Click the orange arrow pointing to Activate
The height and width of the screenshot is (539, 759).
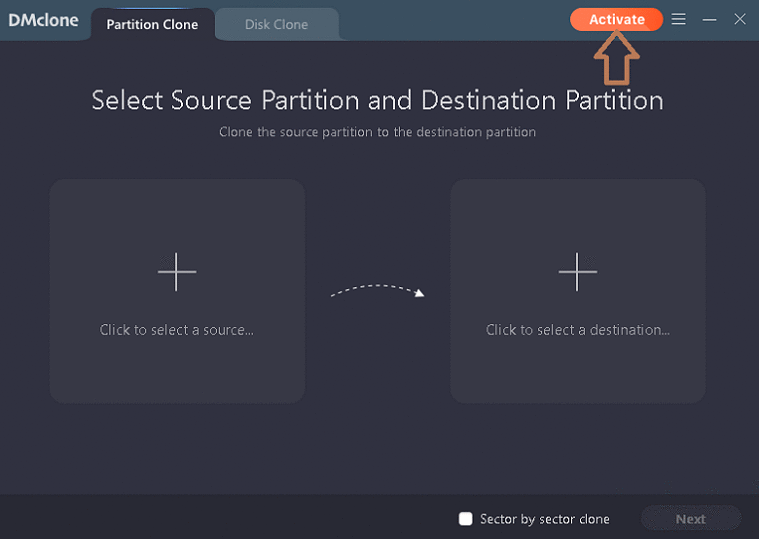click(x=617, y=58)
